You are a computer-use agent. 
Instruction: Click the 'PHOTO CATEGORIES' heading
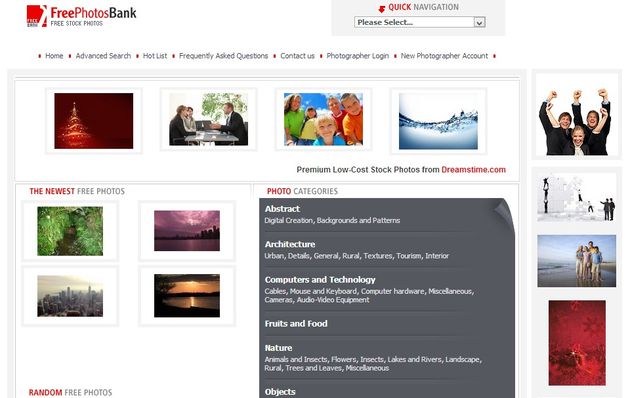click(x=302, y=191)
